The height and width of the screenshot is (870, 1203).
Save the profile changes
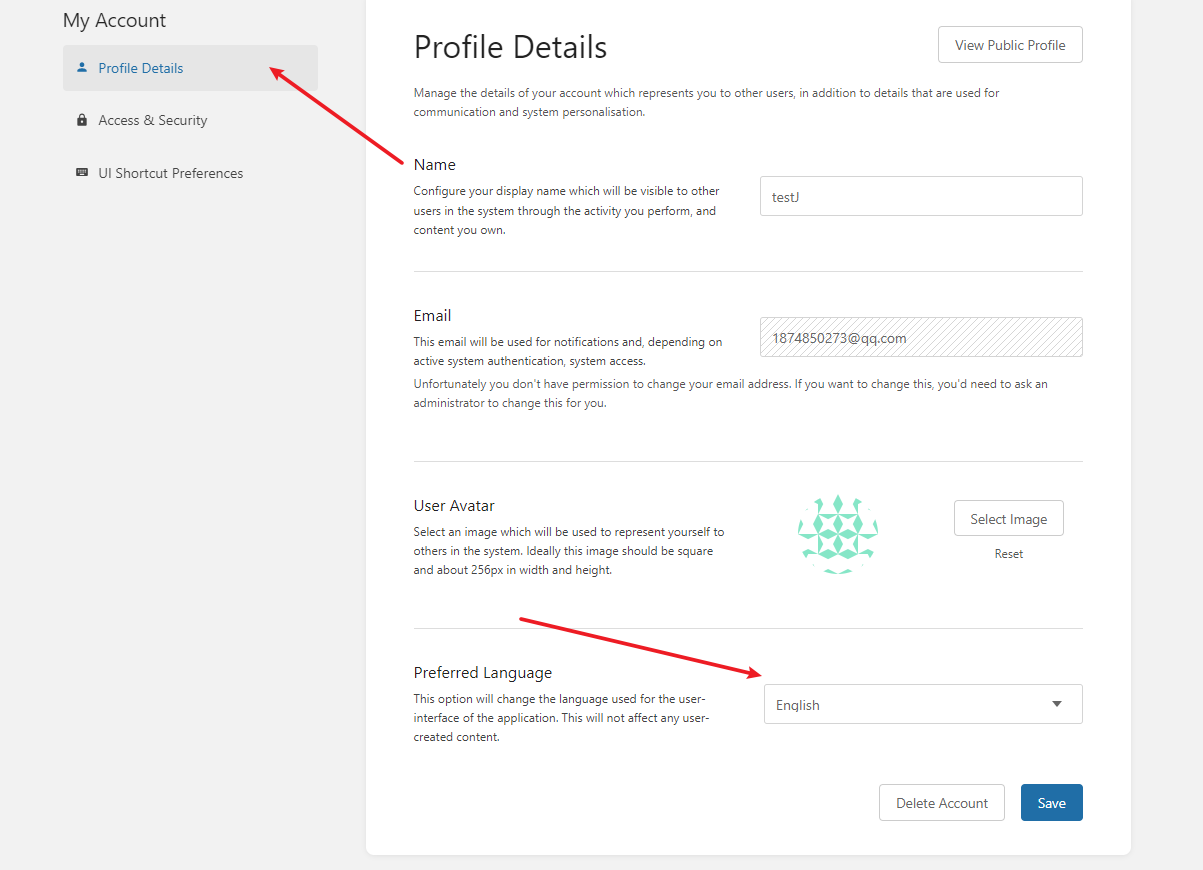[1051, 803]
